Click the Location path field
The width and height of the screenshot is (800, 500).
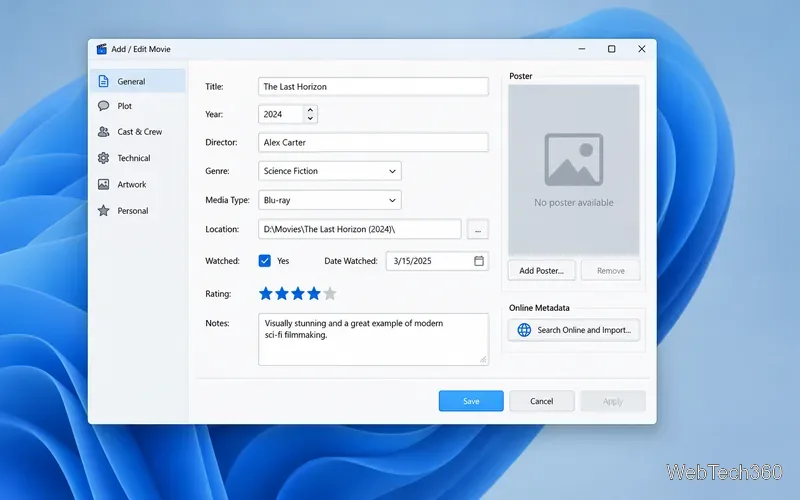click(360, 229)
